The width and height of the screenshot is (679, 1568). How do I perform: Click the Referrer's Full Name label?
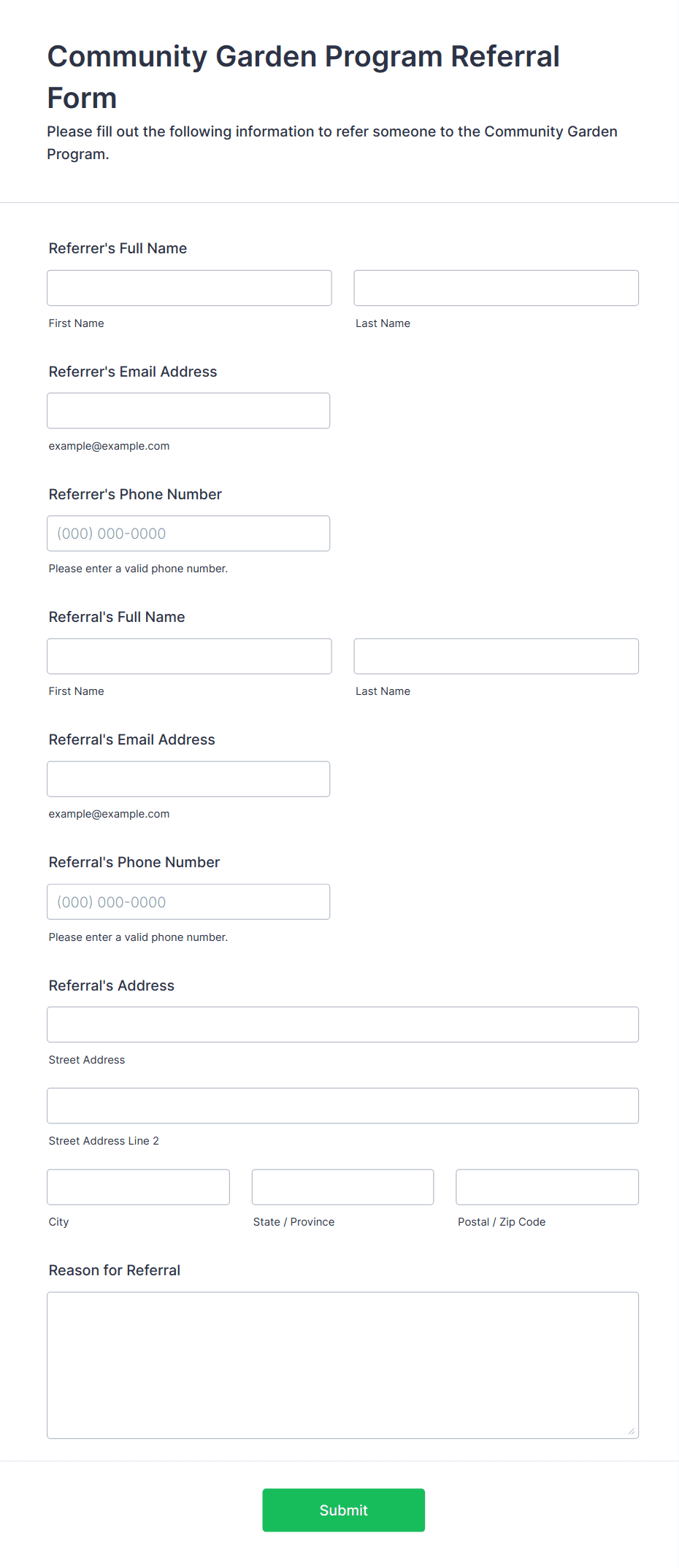point(118,248)
